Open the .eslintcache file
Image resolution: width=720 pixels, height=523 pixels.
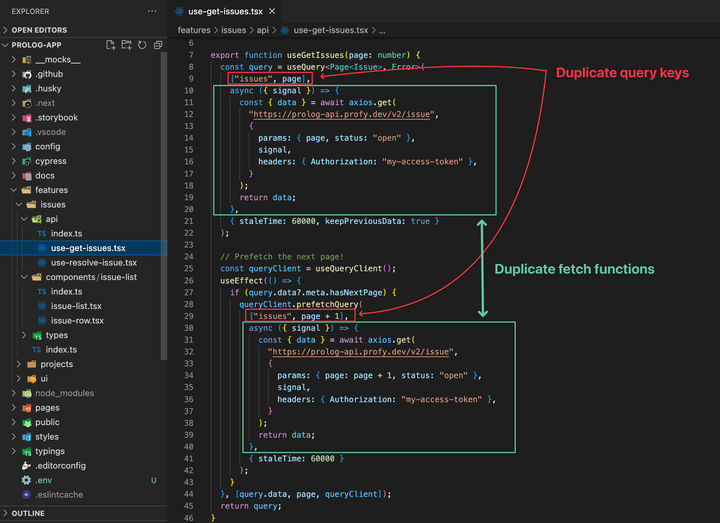(x=59, y=494)
